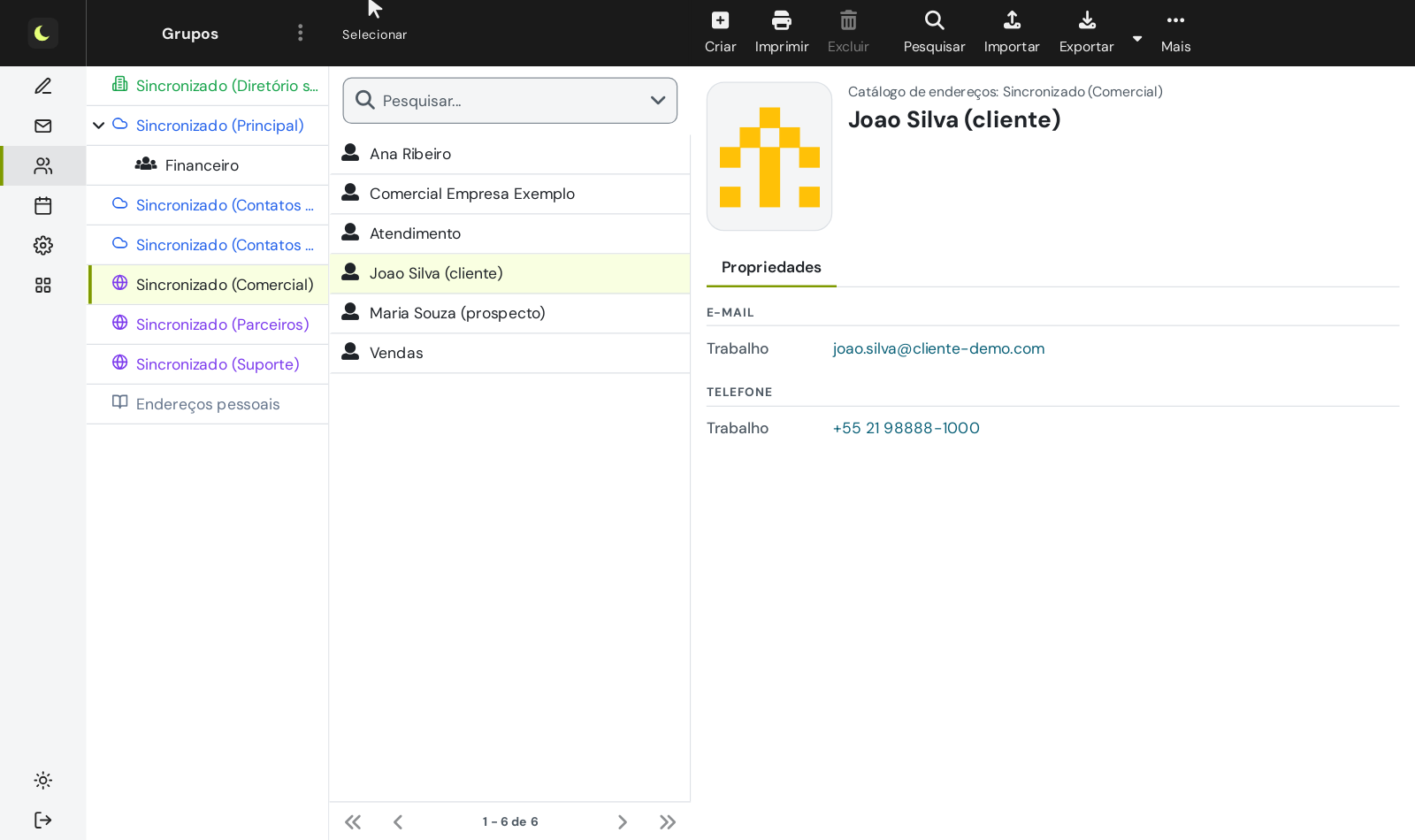
Task: Go to first page of contacts
Action: coord(353,821)
